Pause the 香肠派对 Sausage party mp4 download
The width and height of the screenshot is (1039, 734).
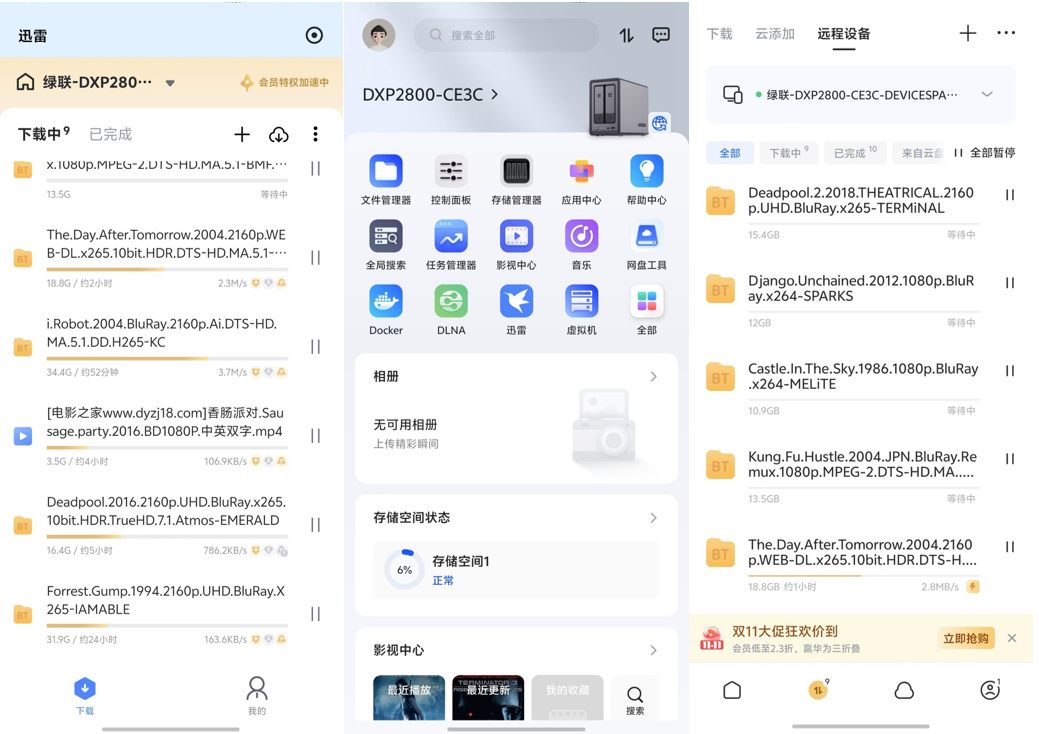point(315,436)
